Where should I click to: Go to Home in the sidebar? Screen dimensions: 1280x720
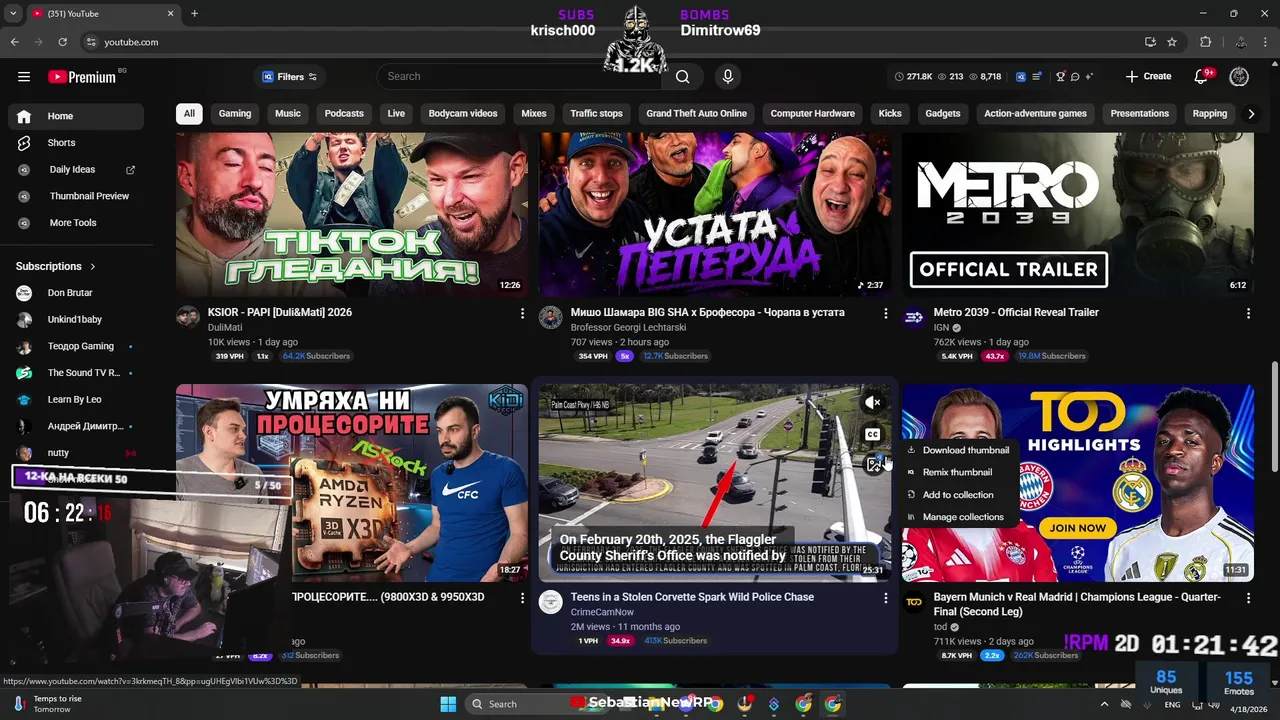pos(76,116)
